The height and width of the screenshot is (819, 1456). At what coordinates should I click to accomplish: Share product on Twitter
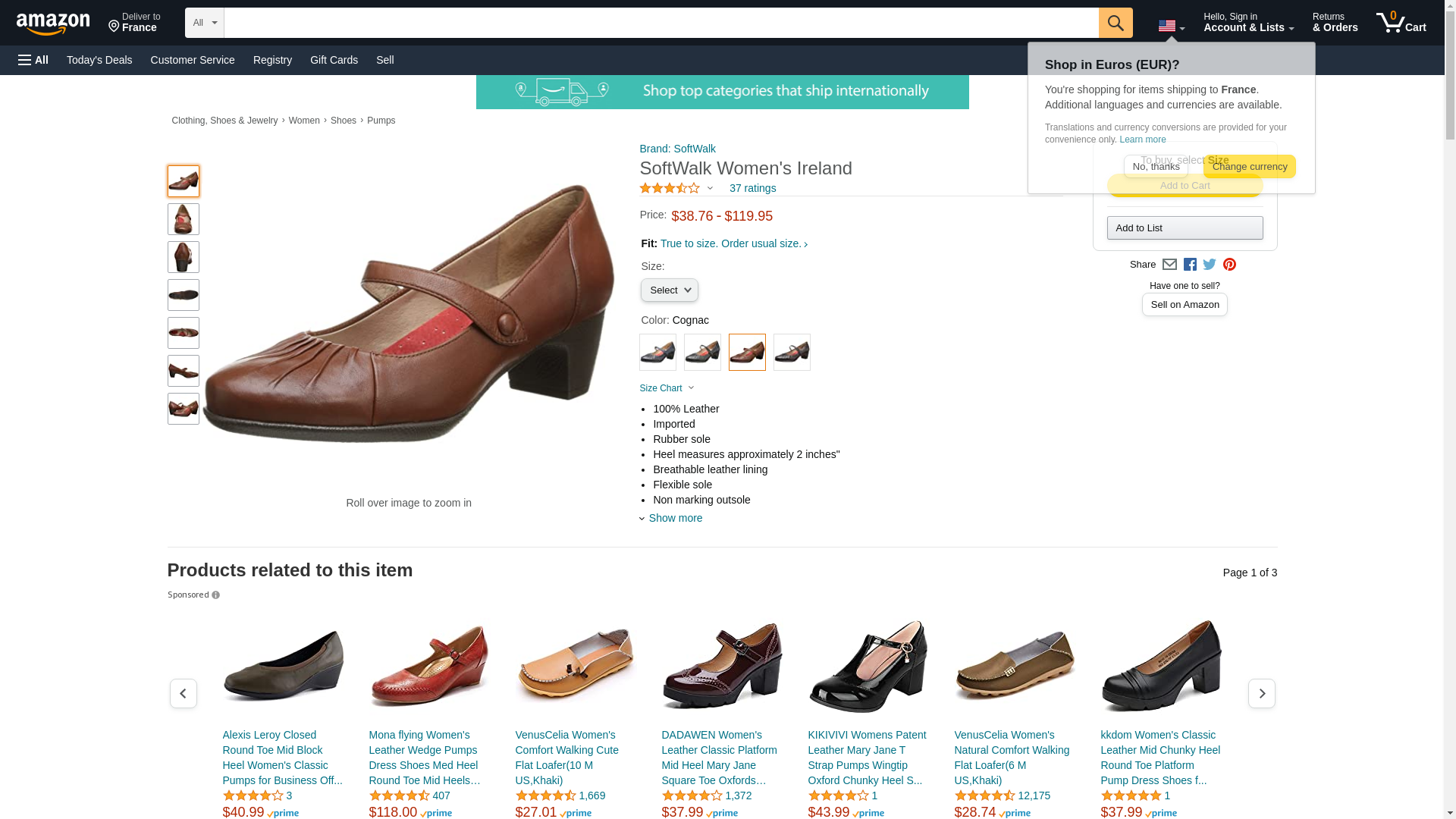(x=1210, y=265)
